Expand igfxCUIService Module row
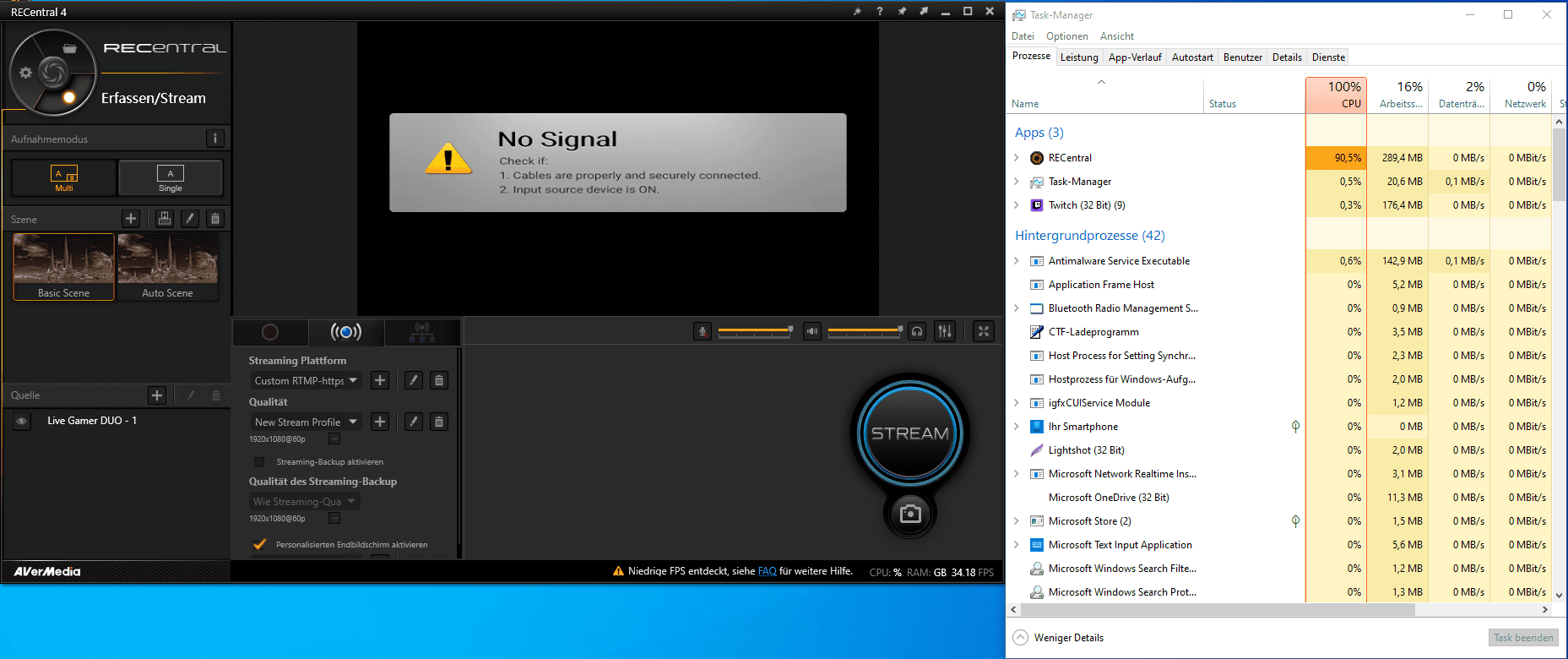Image resolution: width=1568 pixels, height=659 pixels. (1017, 403)
